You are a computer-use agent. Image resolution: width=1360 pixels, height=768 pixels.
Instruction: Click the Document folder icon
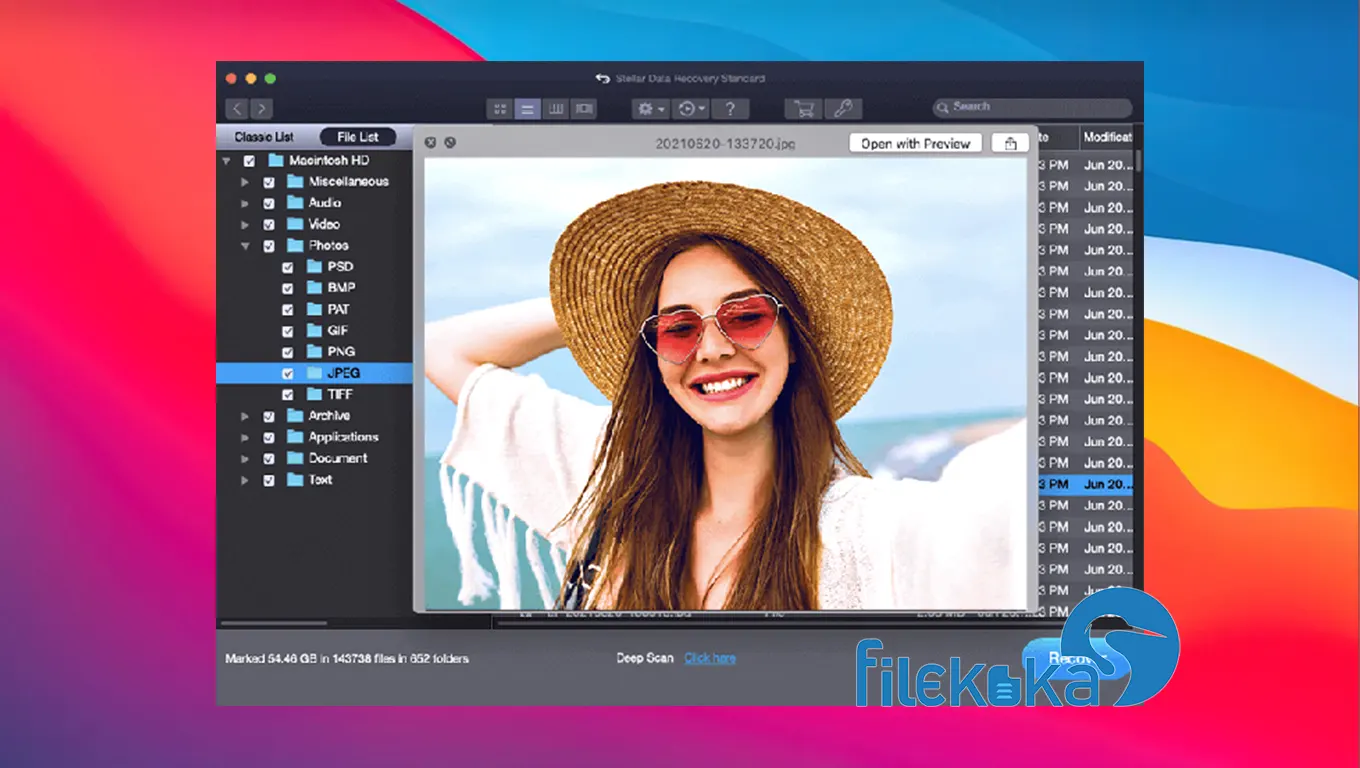coord(295,458)
